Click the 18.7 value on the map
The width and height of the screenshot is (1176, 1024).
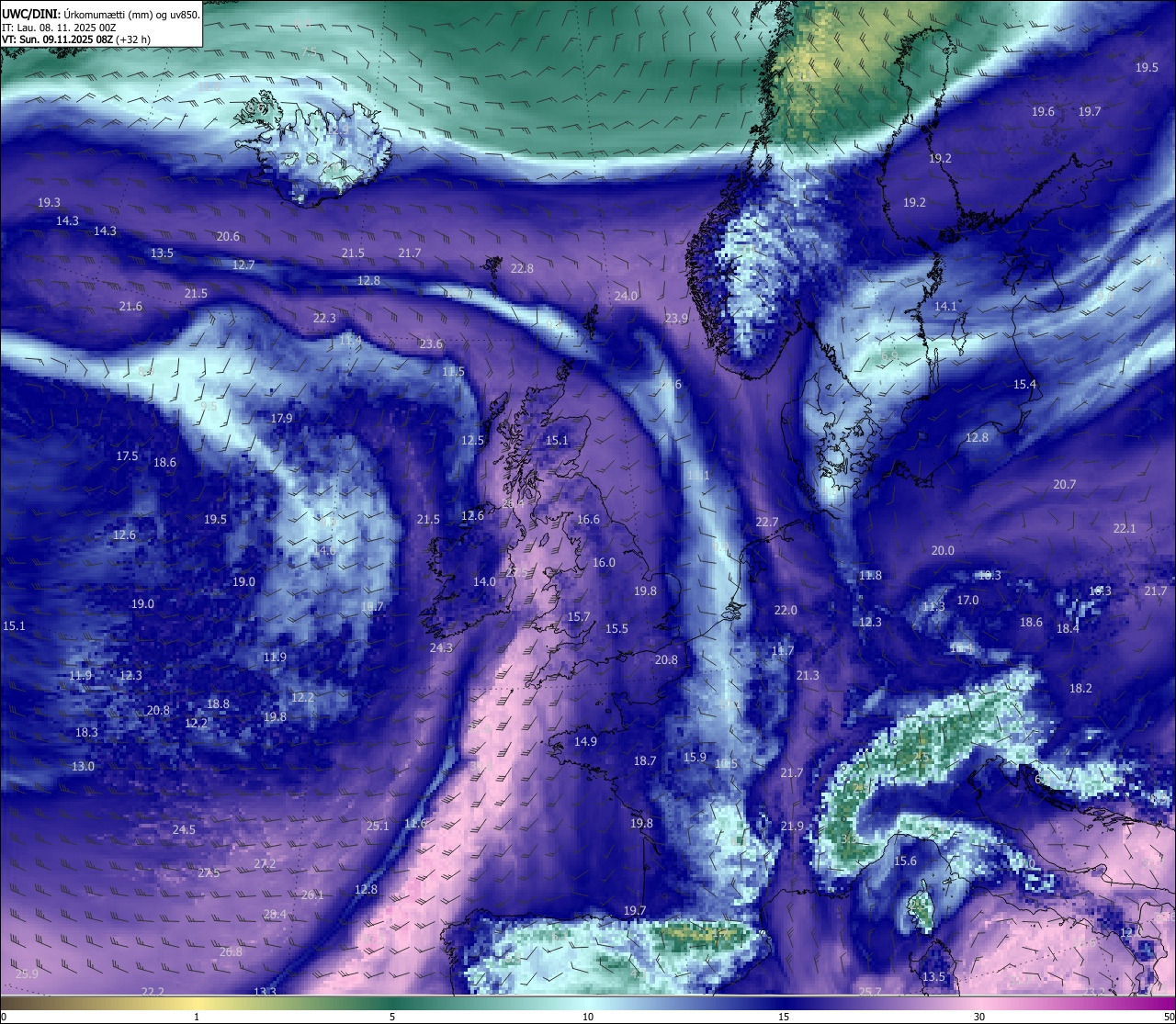(645, 761)
